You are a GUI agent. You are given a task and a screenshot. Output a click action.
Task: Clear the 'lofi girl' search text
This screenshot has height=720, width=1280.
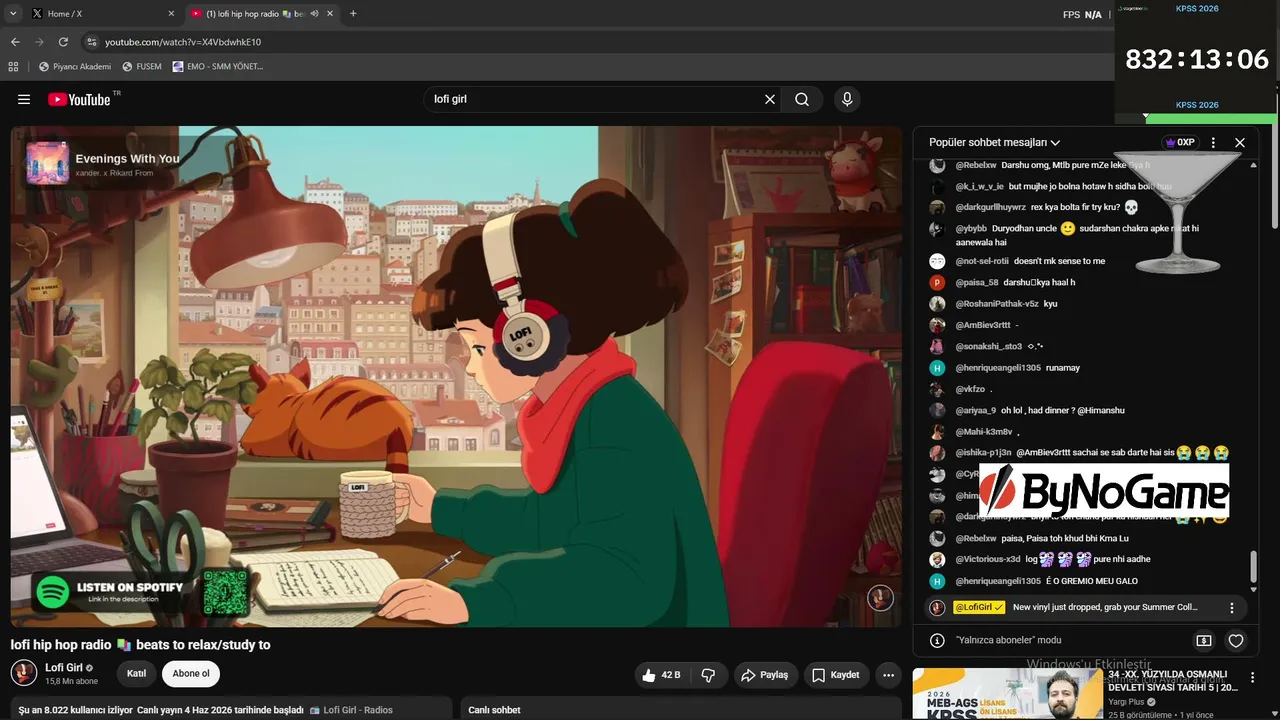pos(770,99)
